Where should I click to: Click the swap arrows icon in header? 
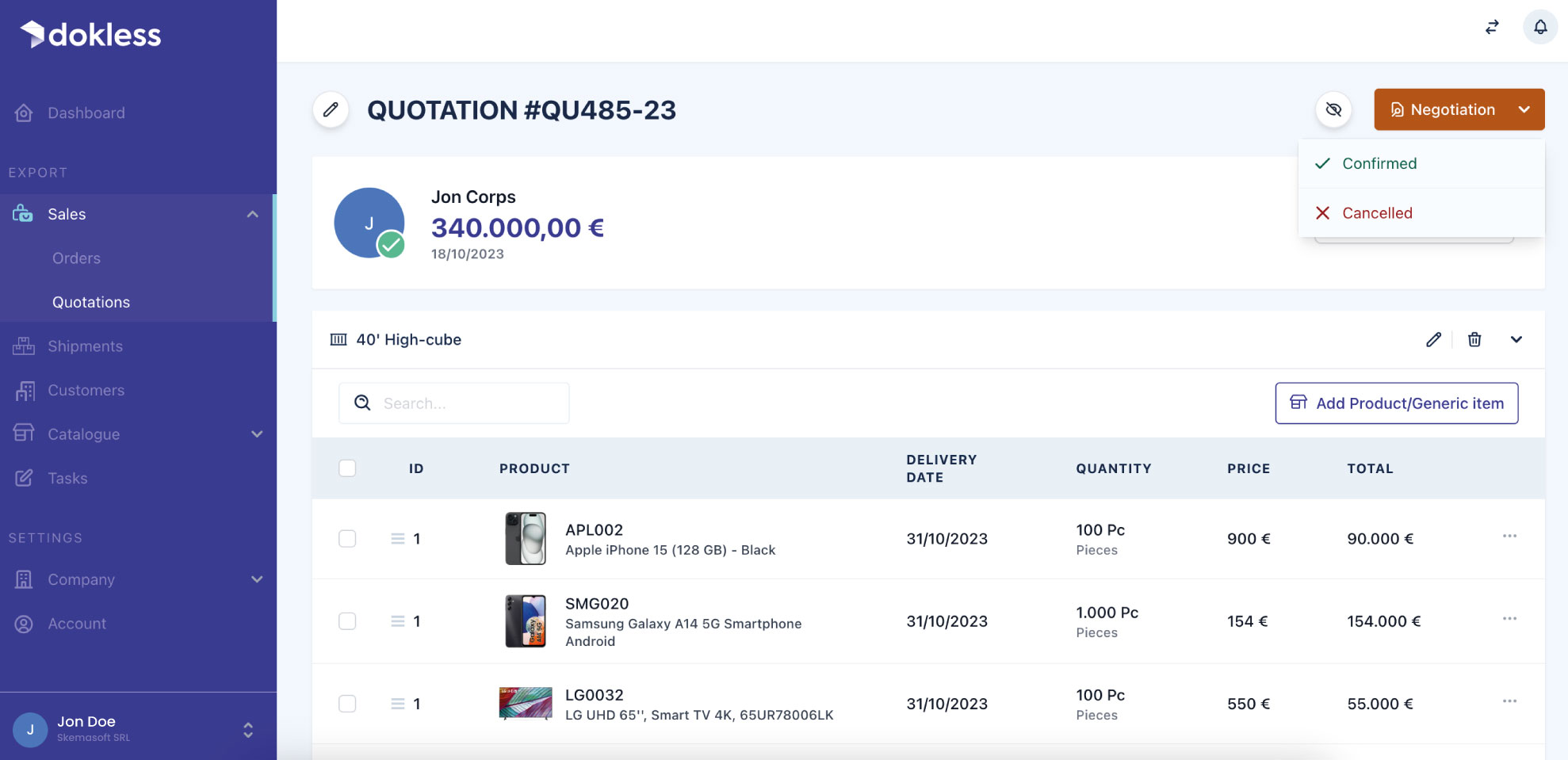point(1492,28)
